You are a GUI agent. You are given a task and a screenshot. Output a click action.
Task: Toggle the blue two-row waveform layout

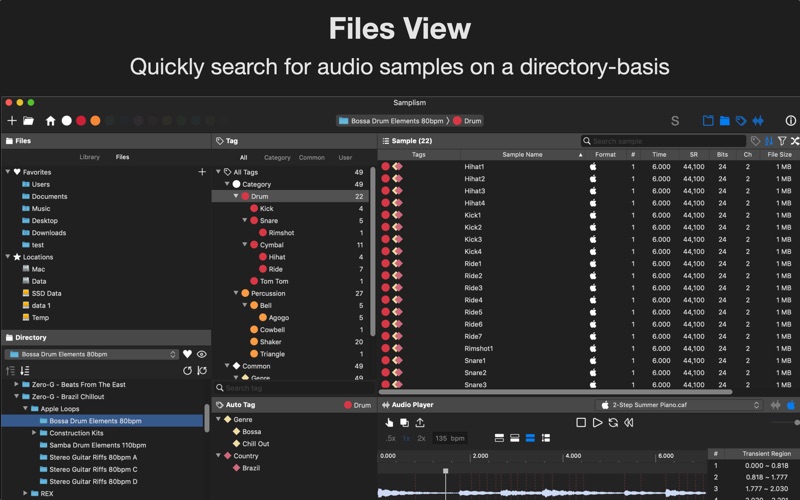coord(530,438)
